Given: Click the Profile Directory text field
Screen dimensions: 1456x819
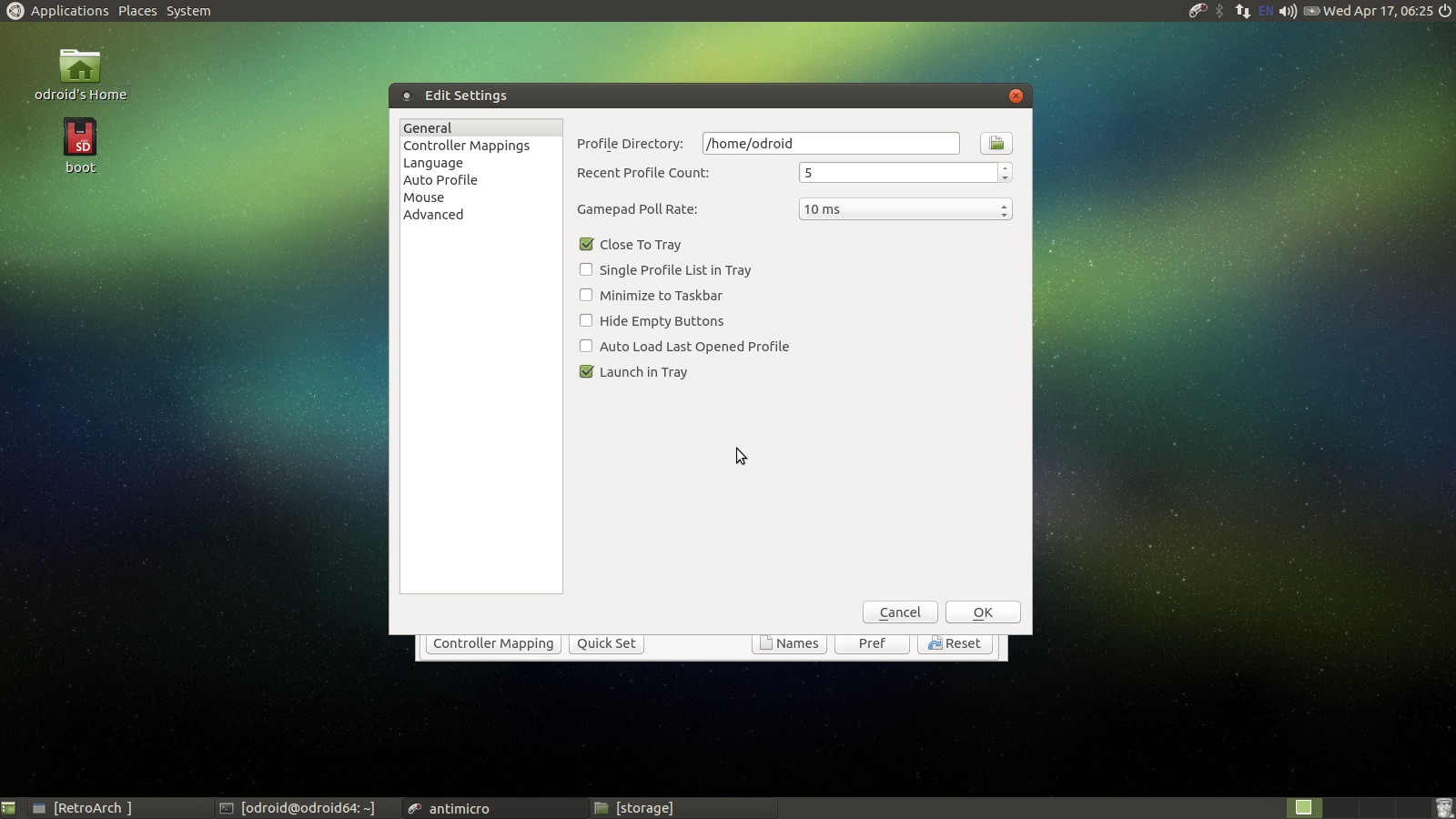Looking at the screenshot, I should (830, 144).
